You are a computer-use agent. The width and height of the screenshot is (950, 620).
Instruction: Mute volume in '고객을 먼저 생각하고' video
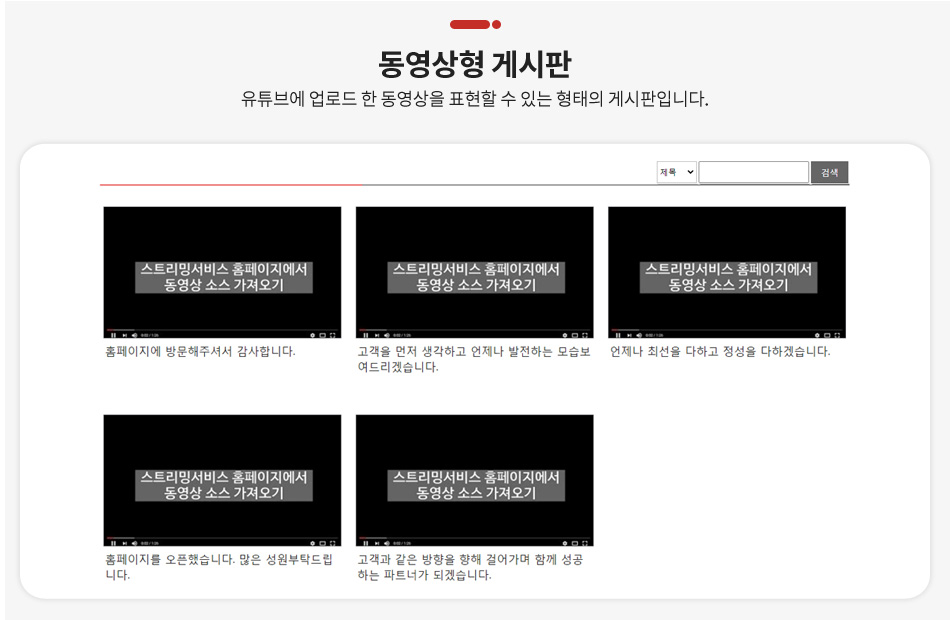pyautogui.click(x=387, y=335)
